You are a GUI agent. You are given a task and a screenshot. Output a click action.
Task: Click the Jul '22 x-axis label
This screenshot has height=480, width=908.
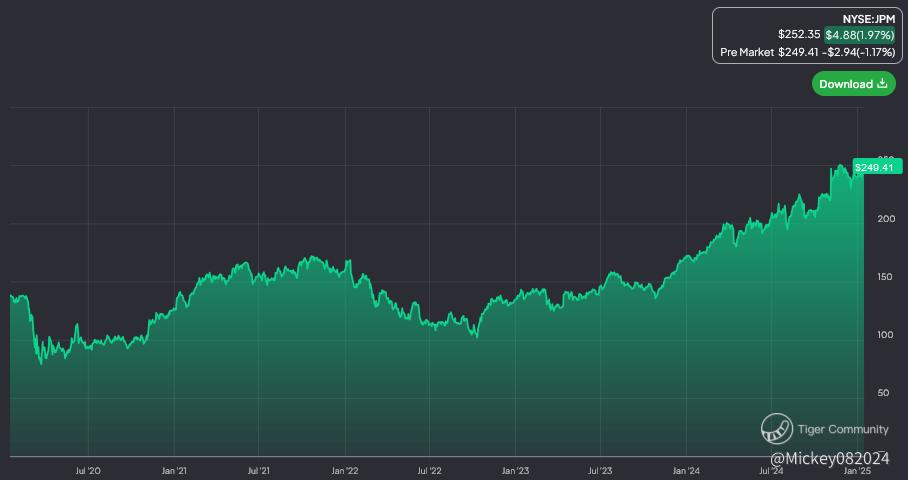429,471
